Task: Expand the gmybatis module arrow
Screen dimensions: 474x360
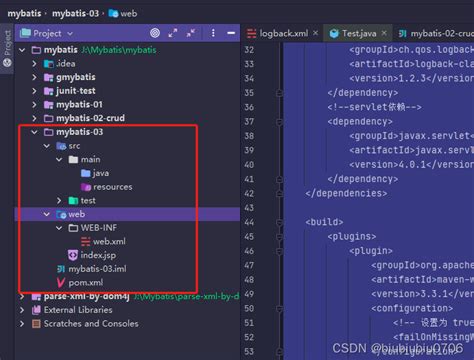Action: pos(34,77)
